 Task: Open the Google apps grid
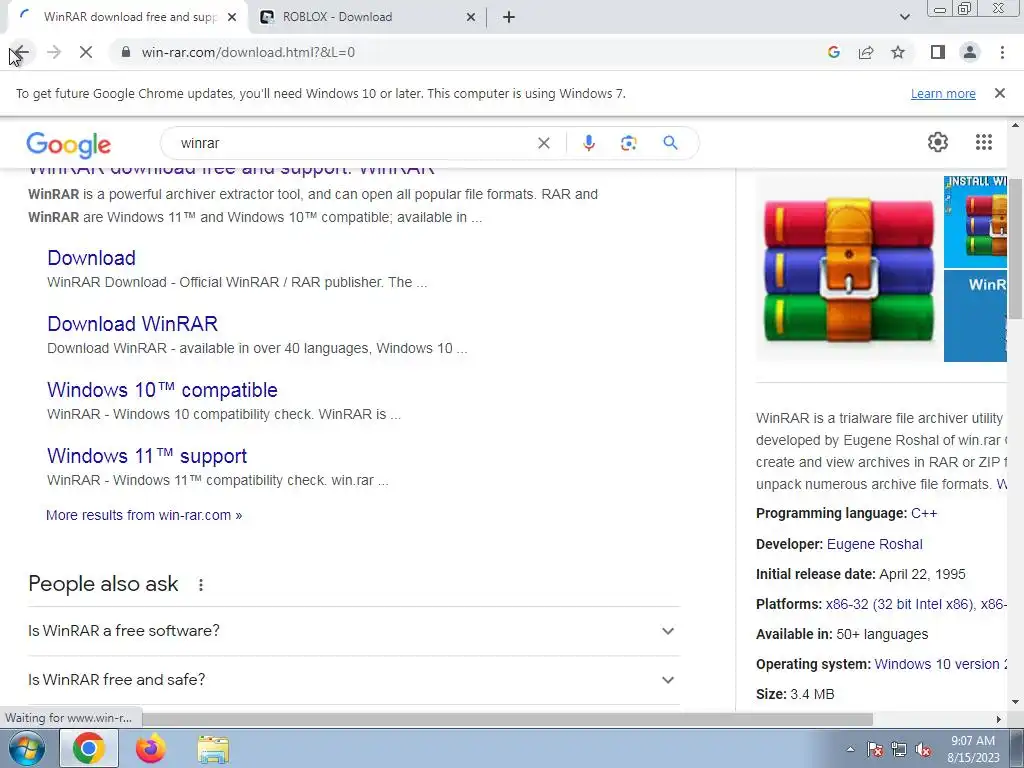tap(984, 142)
